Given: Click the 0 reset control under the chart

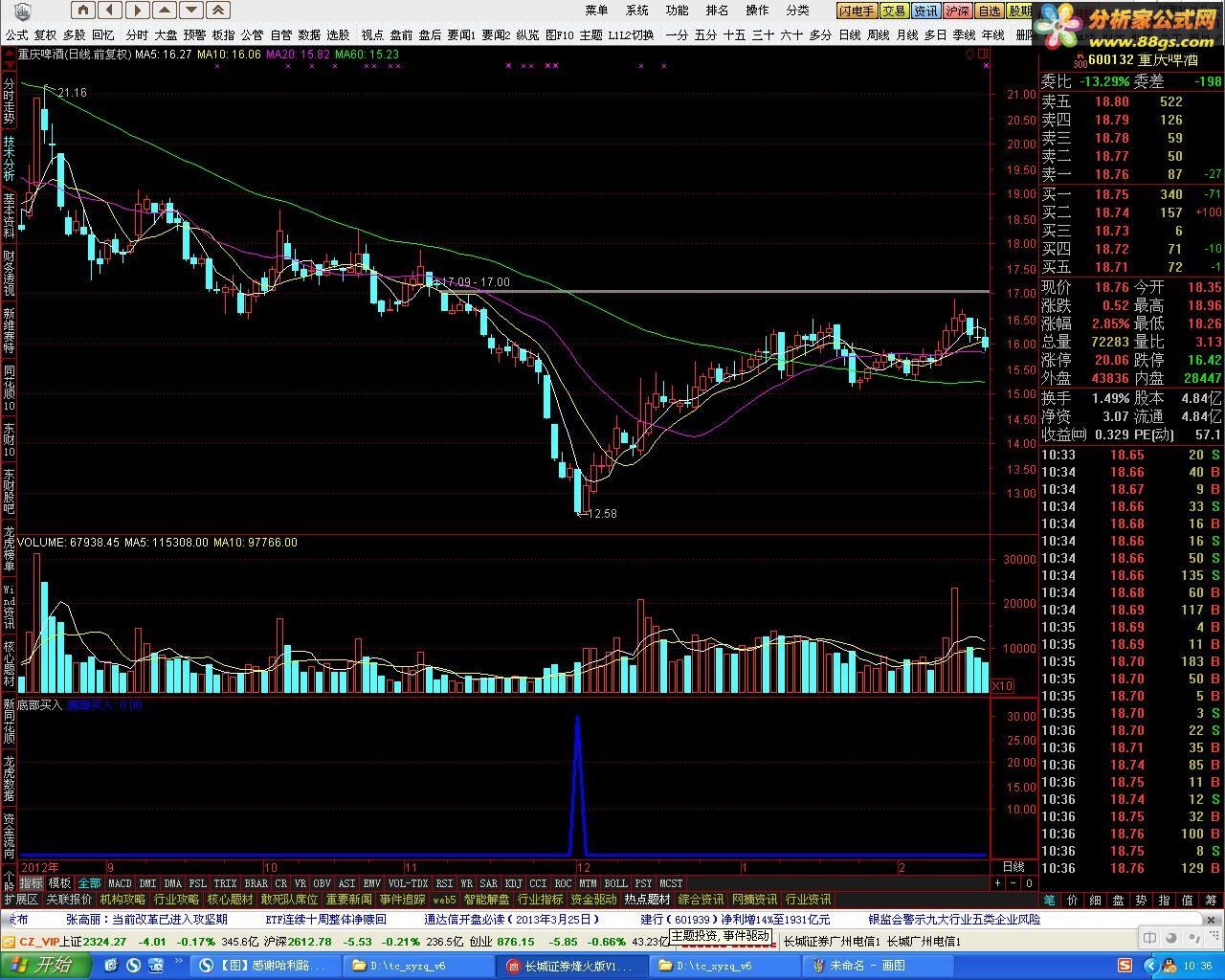Looking at the screenshot, I should pyautogui.click(x=1029, y=883).
